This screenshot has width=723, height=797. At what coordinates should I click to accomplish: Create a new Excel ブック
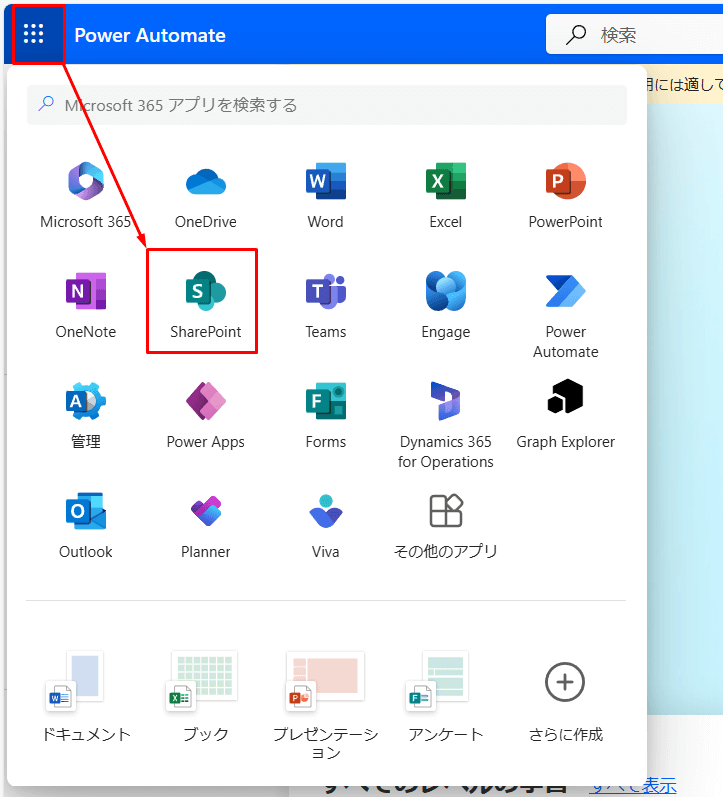pos(205,697)
